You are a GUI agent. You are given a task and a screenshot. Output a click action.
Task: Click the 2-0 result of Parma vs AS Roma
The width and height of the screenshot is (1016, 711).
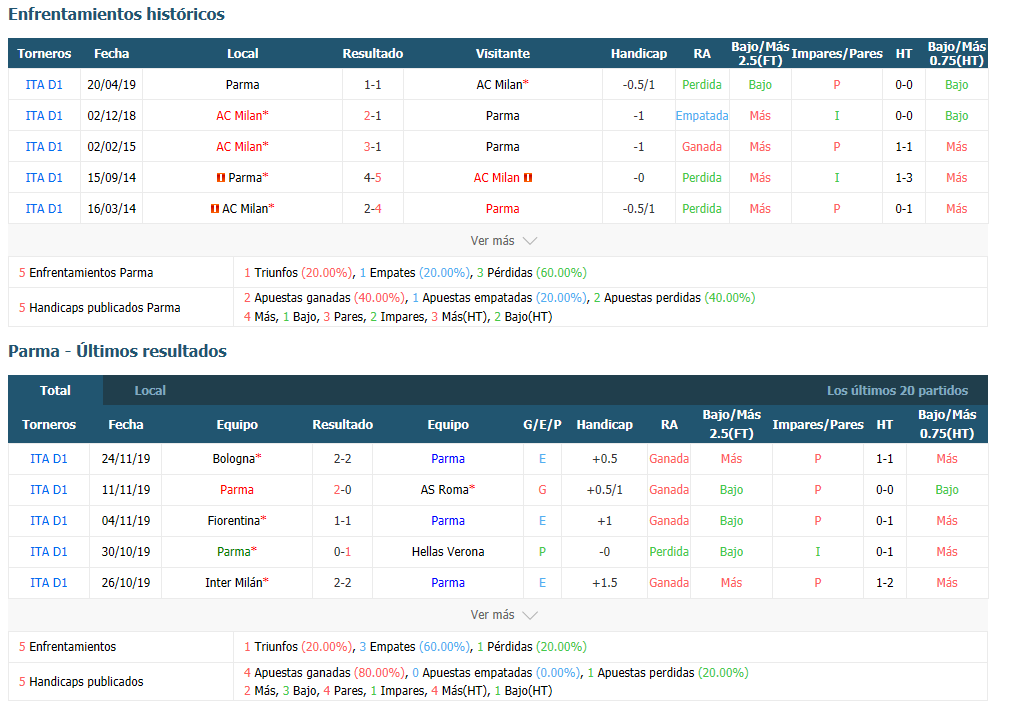(343, 490)
